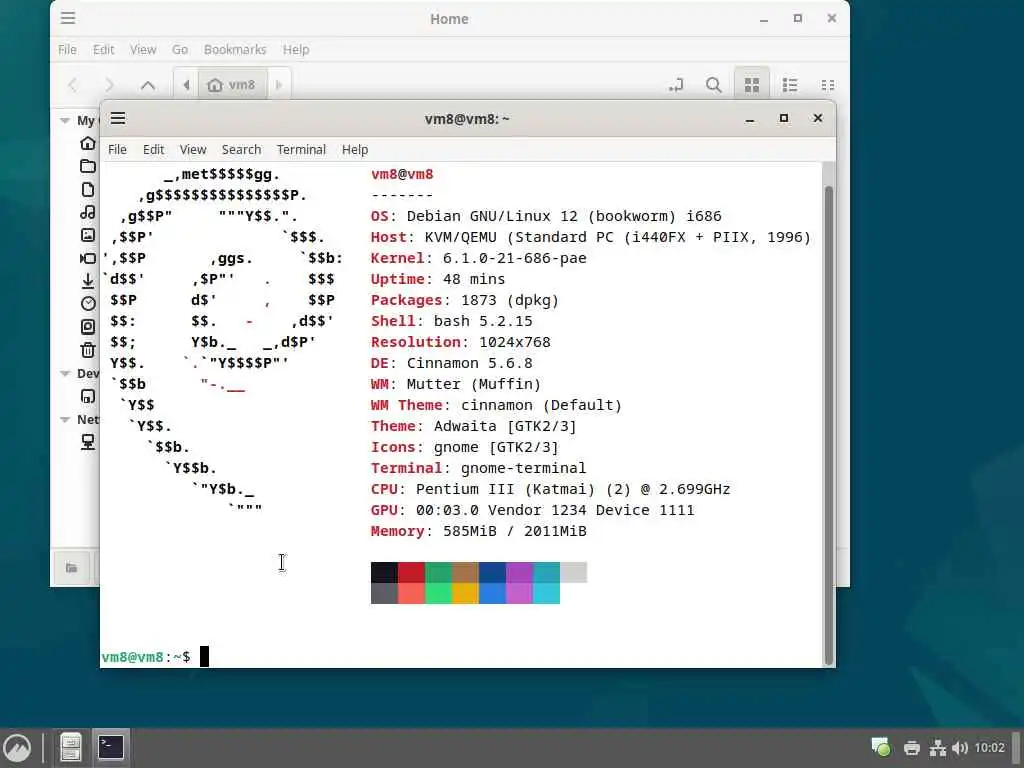Open the Trash icon in Nemo sidebar
1024x768 pixels.
(88, 350)
